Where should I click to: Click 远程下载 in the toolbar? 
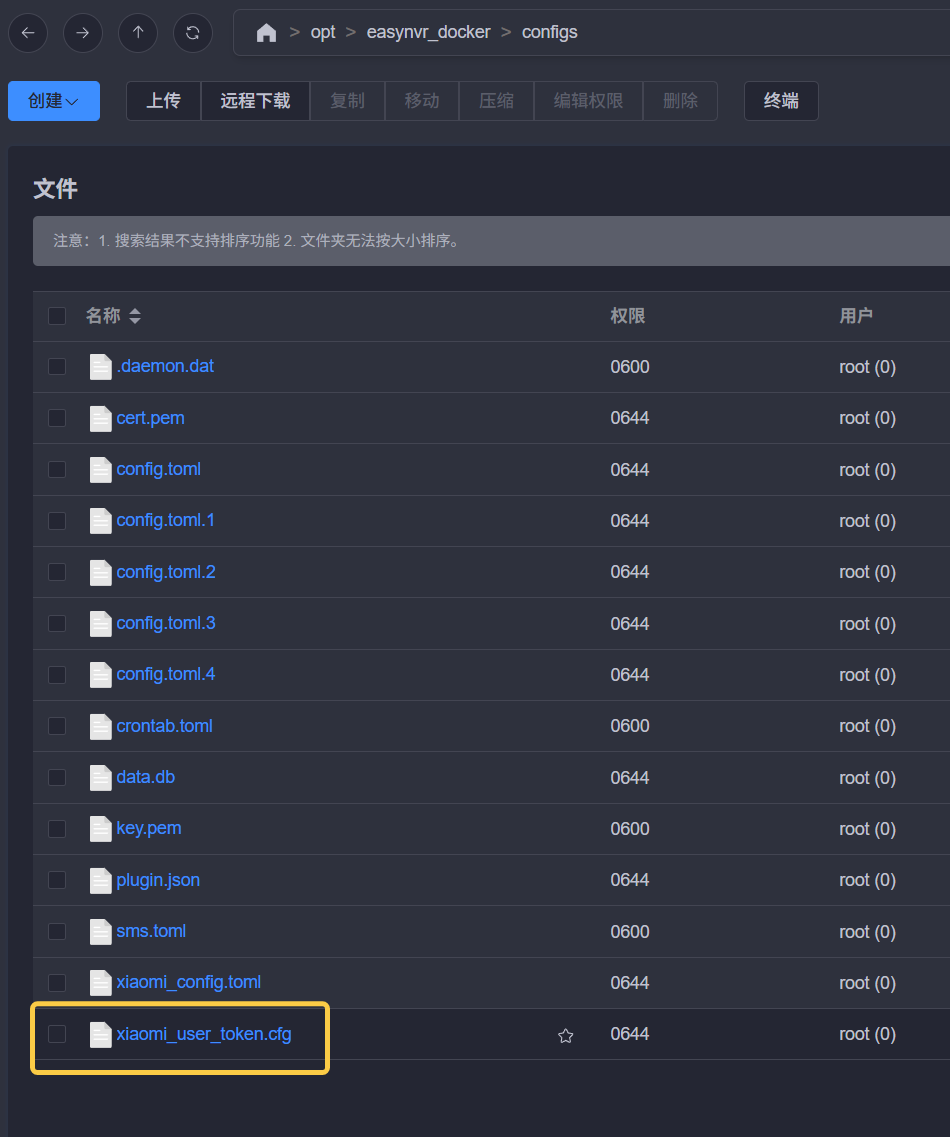pos(255,101)
